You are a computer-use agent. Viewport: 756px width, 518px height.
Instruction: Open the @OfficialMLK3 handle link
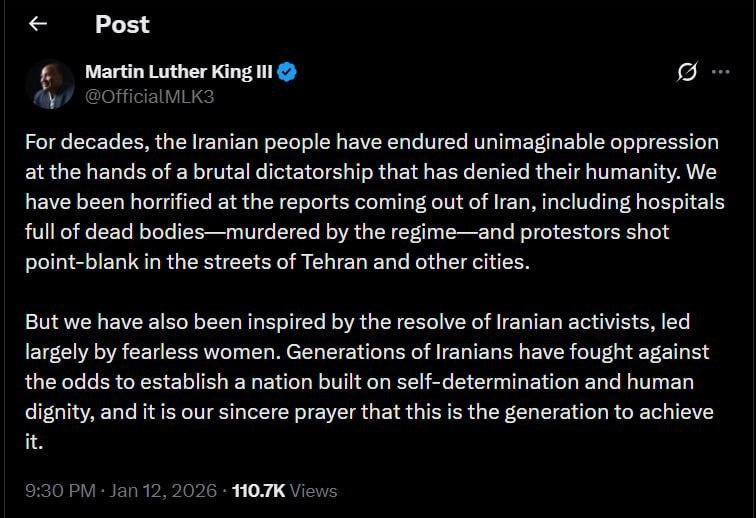pyautogui.click(x=150, y=97)
